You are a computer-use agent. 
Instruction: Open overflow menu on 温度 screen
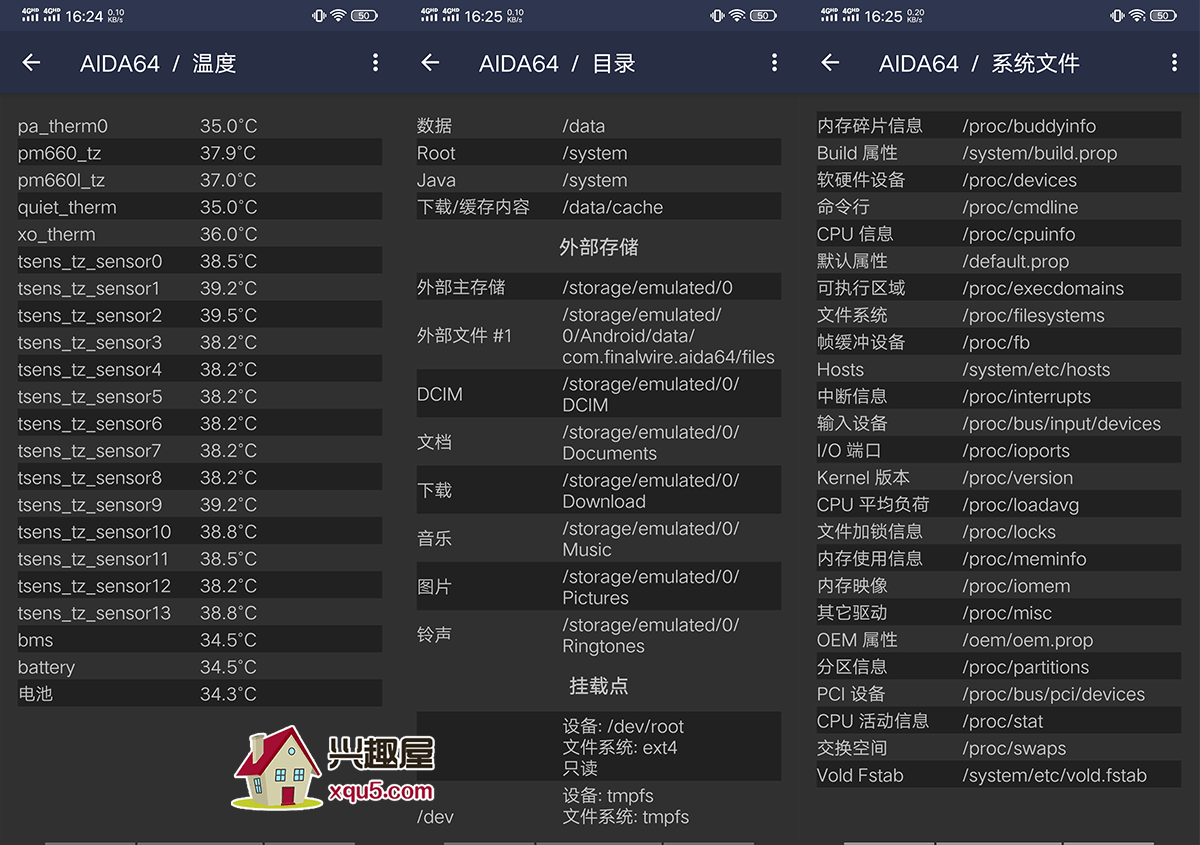point(375,63)
